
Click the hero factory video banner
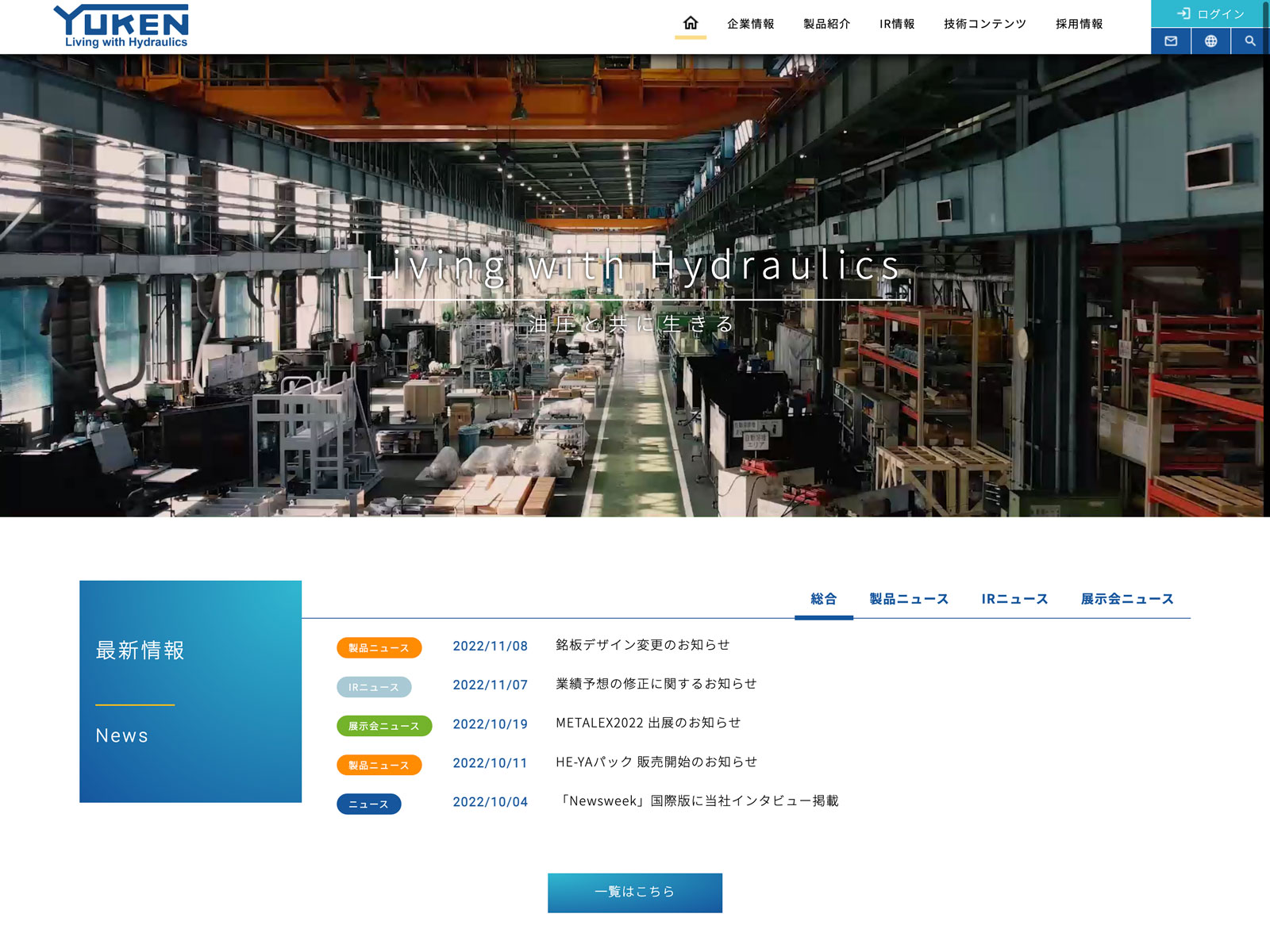[x=635, y=397]
